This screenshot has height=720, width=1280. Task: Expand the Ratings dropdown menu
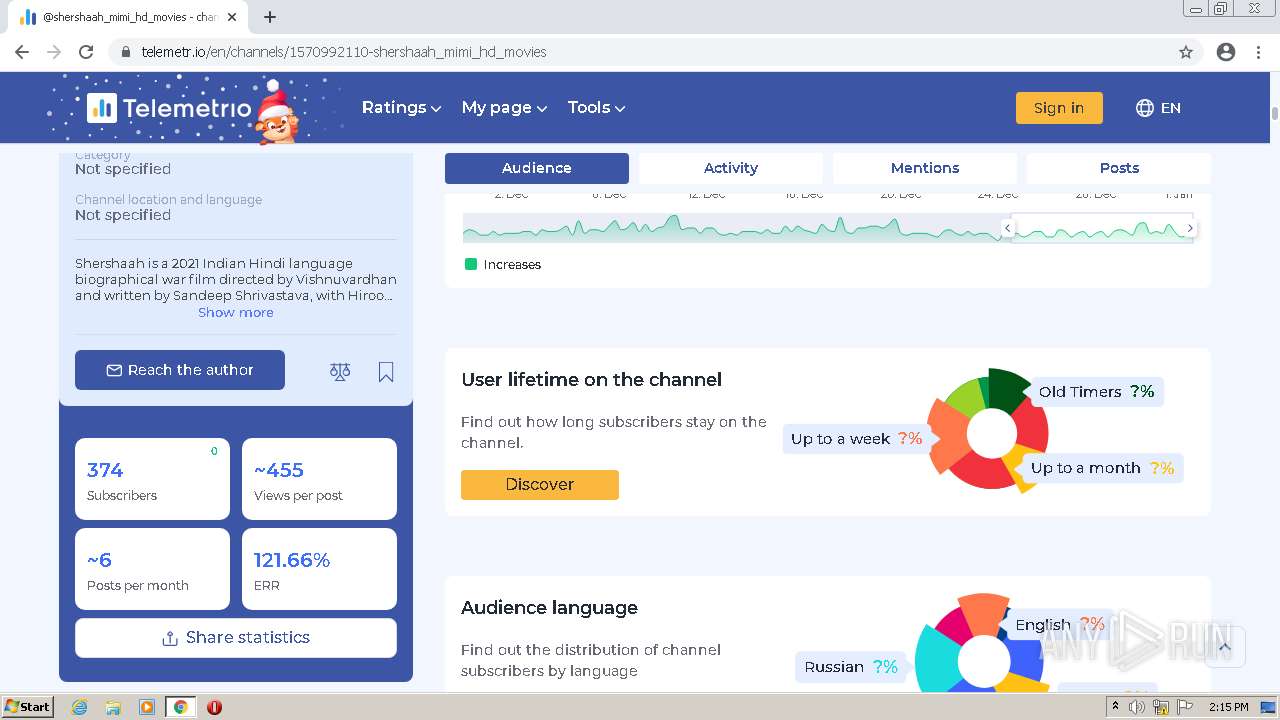[x=401, y=108]
